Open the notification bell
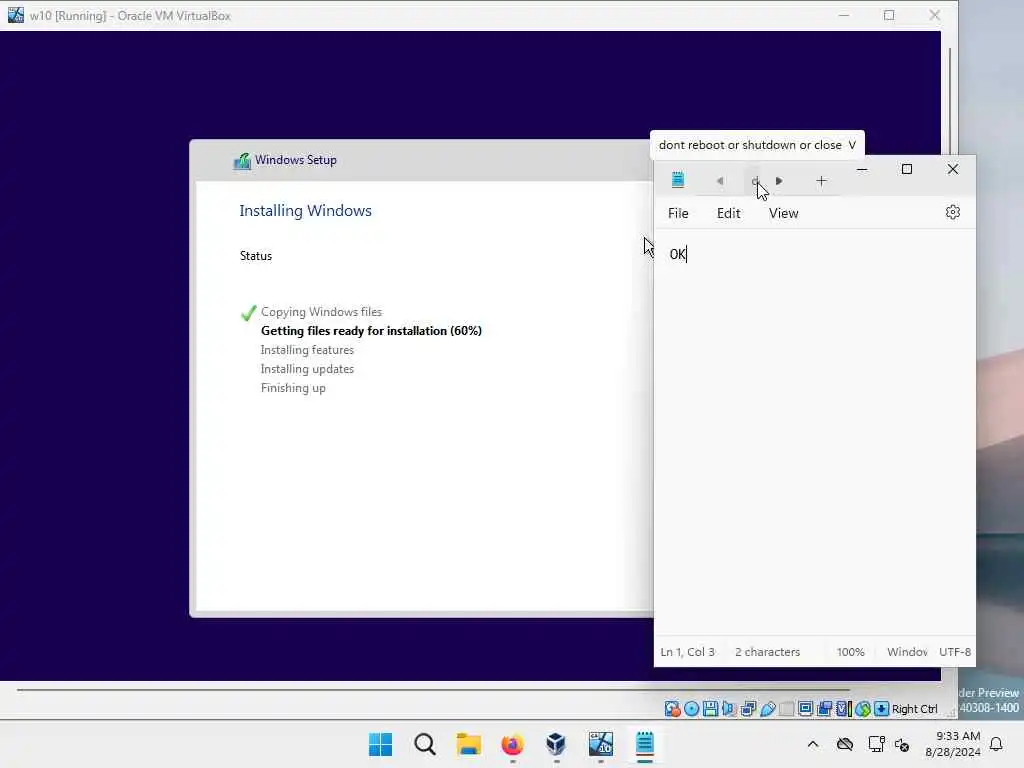The image size is (1024, 768). (997, 744)
